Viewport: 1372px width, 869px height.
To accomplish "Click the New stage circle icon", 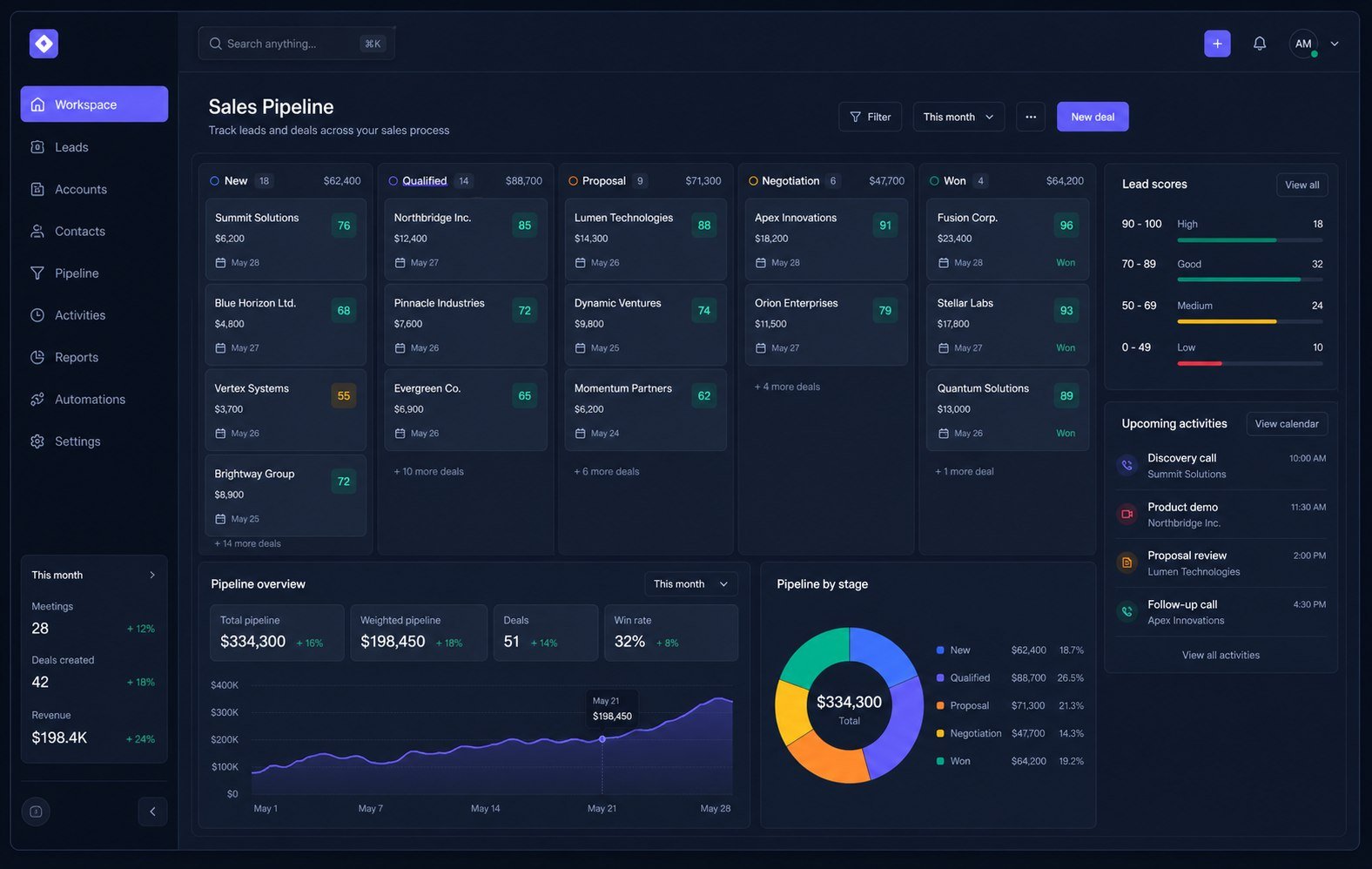I will pos(214,181).
